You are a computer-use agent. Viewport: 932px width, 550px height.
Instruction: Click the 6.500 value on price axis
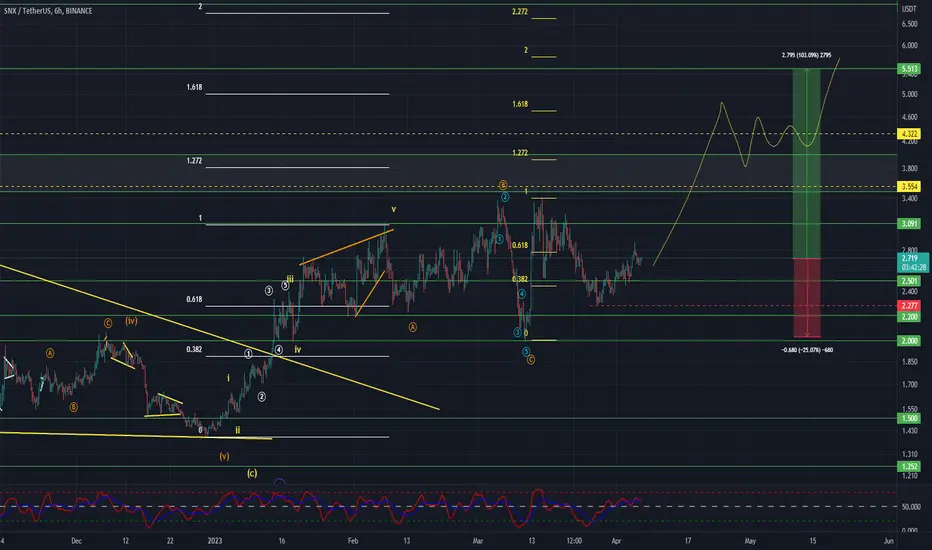pos(909,24)
